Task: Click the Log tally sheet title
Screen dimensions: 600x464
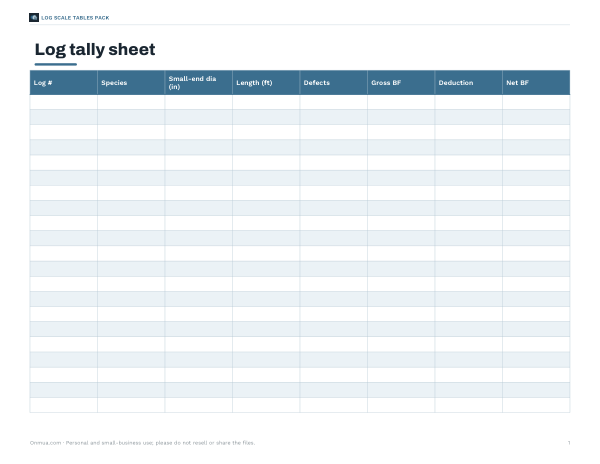Action: point(95,49)
